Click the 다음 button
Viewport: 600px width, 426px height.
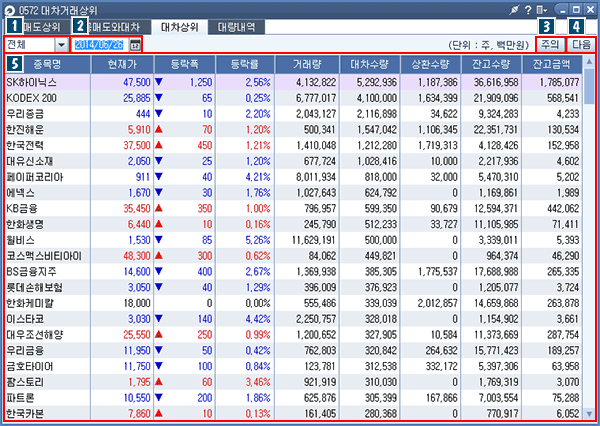click(x=581, y=45)
